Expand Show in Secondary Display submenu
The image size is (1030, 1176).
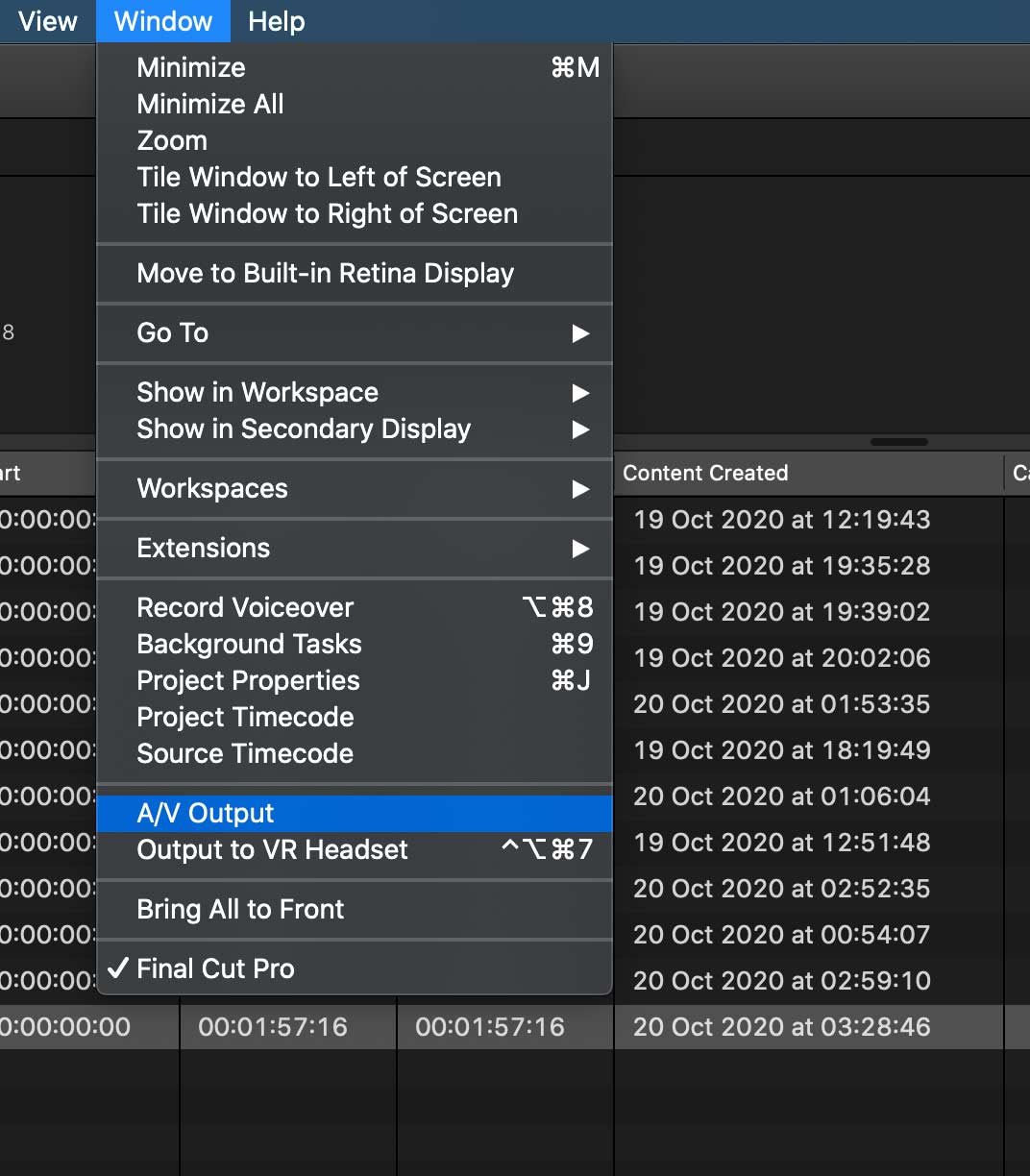355,429
